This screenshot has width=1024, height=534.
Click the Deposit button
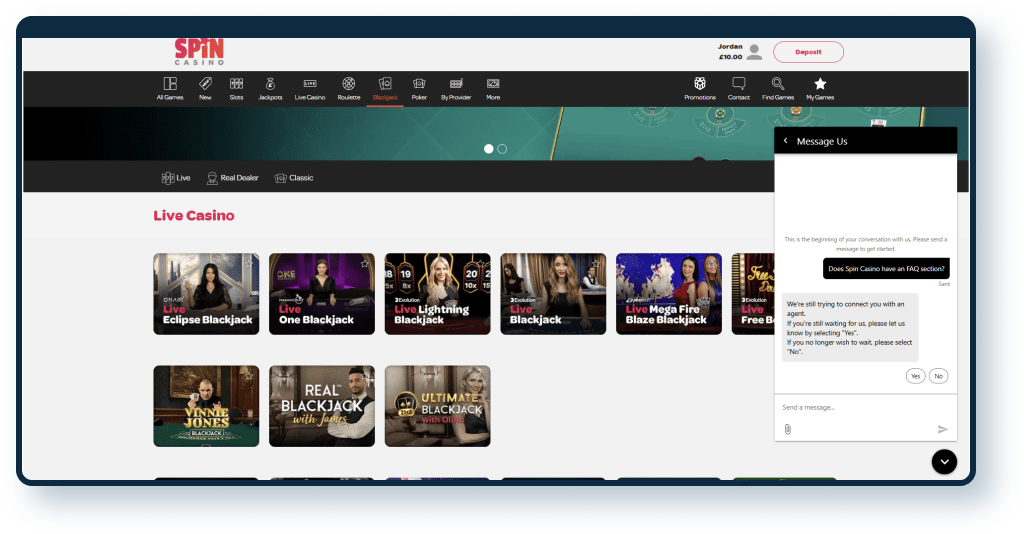coord(808,52)
